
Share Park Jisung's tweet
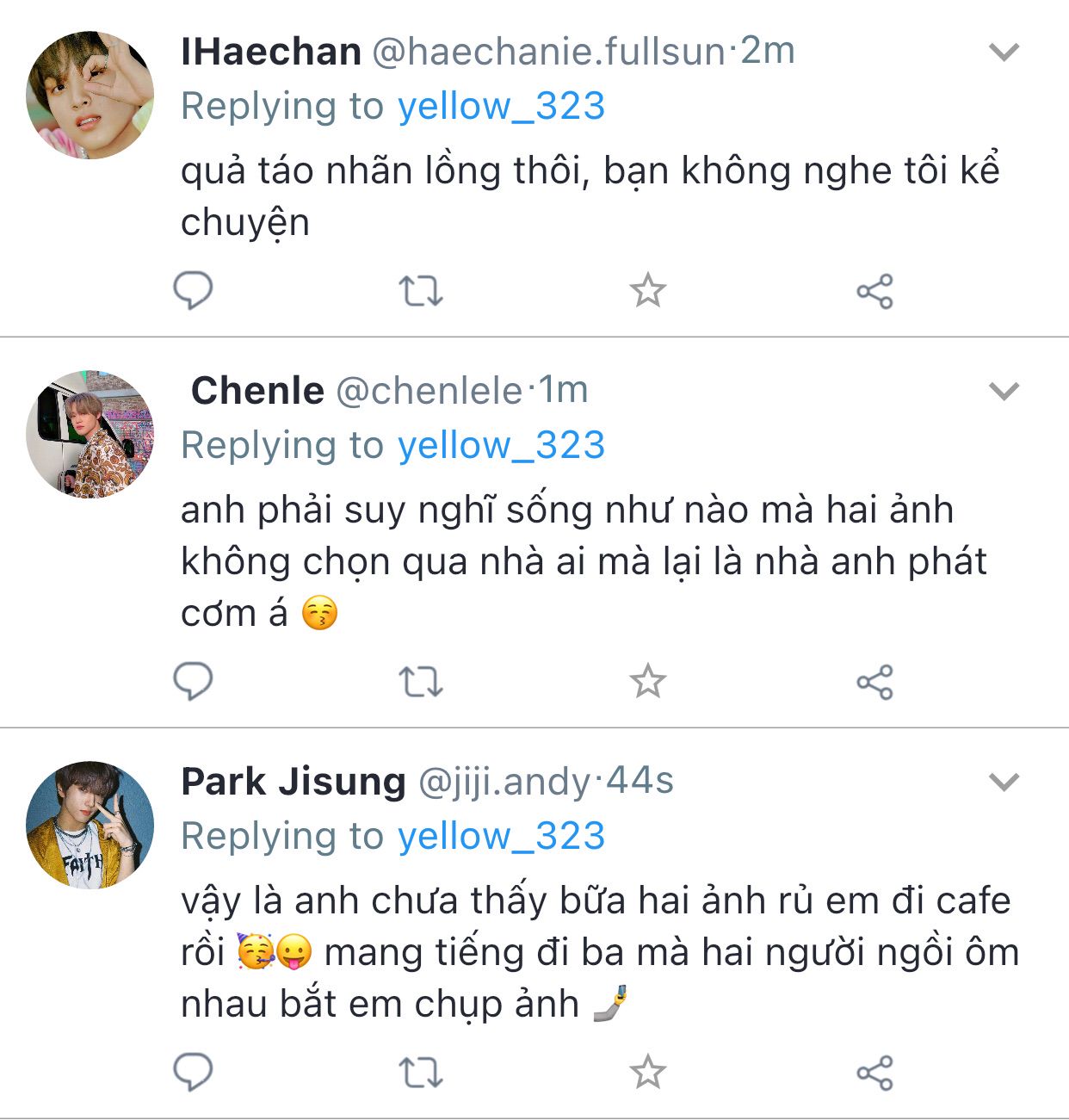click(874, 1073)
